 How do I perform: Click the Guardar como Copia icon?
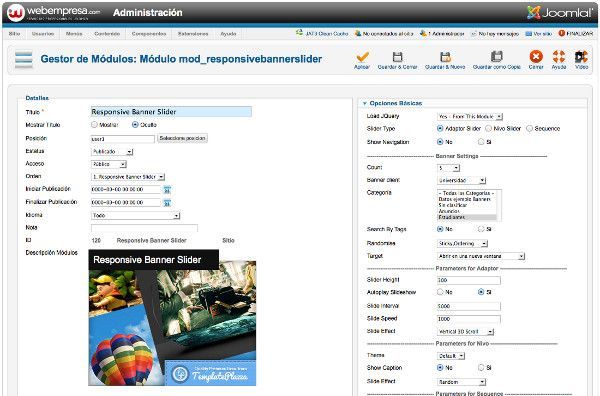click(x=496, y=57)
